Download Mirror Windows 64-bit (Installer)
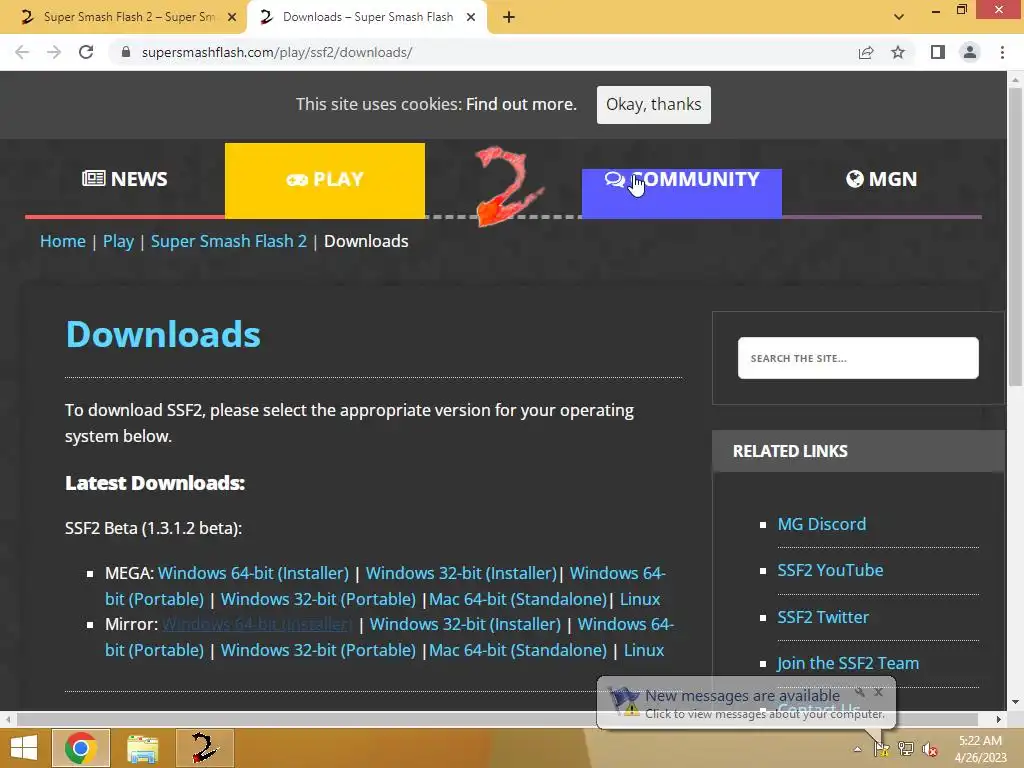This screenshot has height=768, width=1024. click(257, 624)
